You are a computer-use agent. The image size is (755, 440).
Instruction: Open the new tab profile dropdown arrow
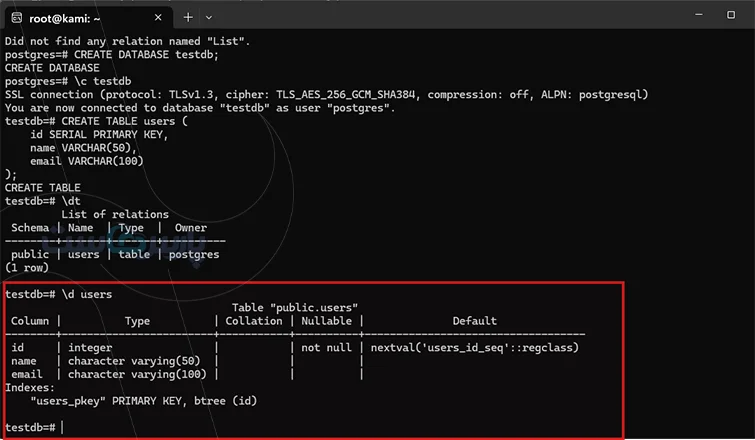coord(208,18)
